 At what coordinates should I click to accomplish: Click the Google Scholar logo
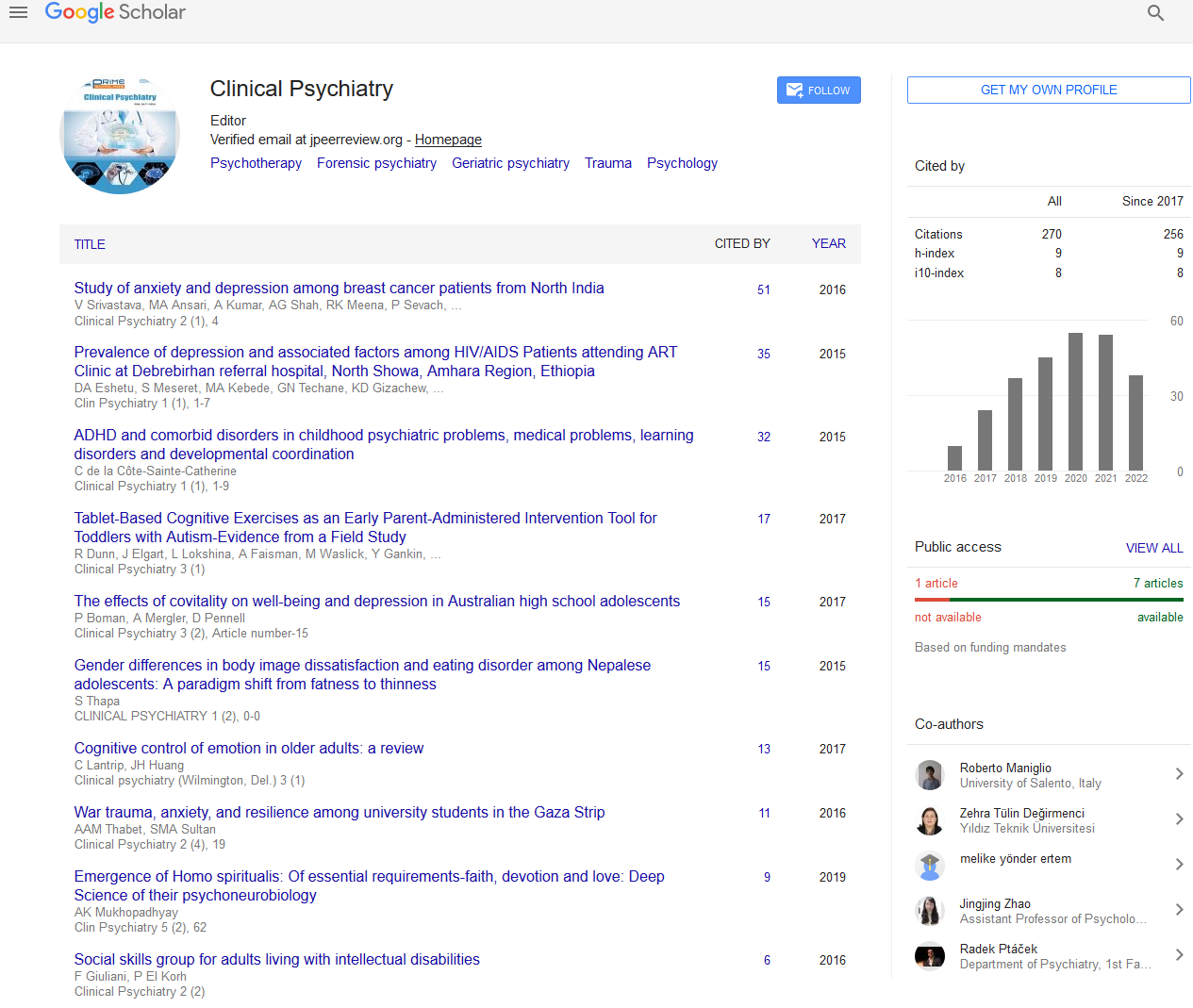click(115, 12)
